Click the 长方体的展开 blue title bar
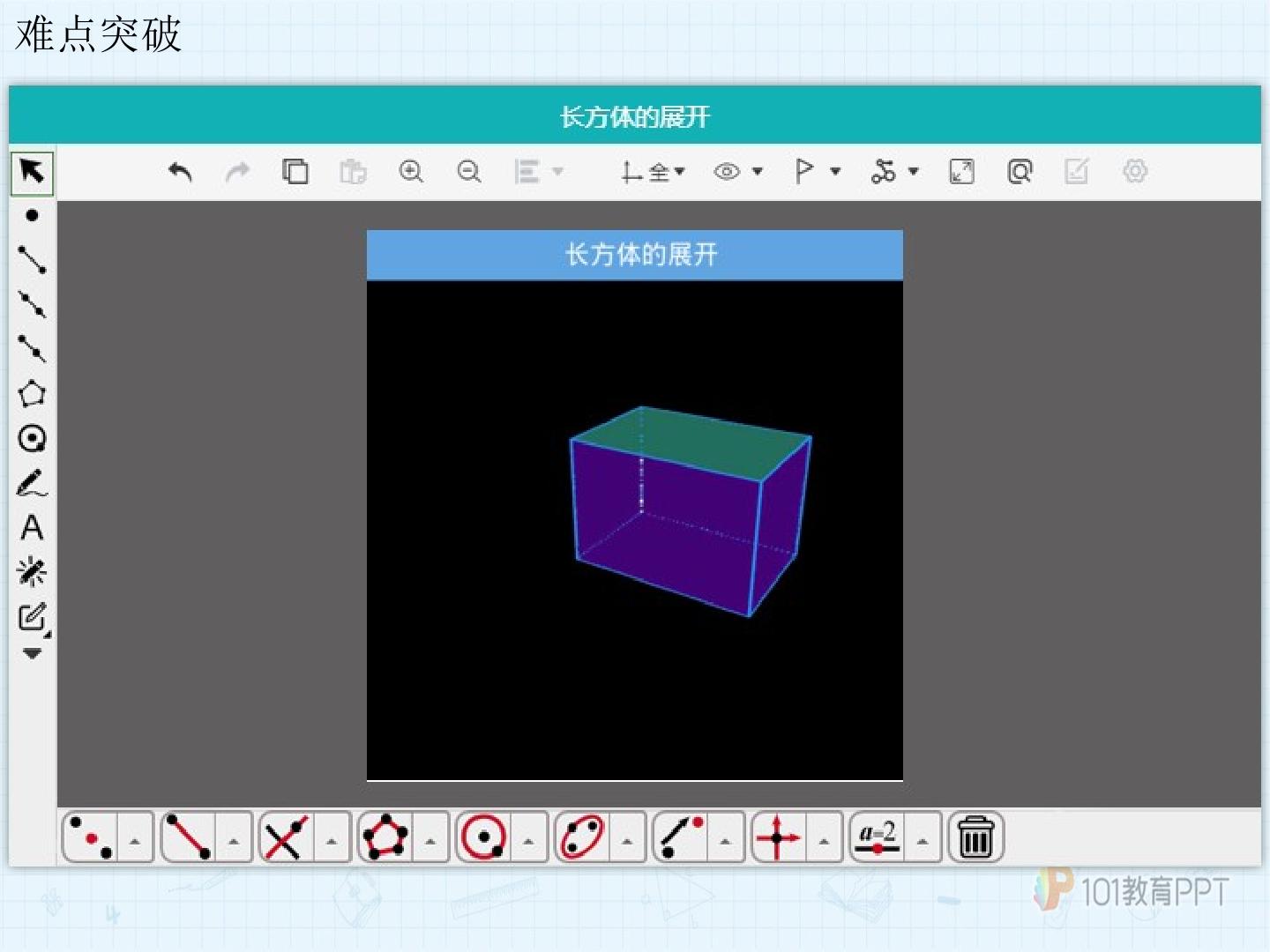 [x=635, y=256]
